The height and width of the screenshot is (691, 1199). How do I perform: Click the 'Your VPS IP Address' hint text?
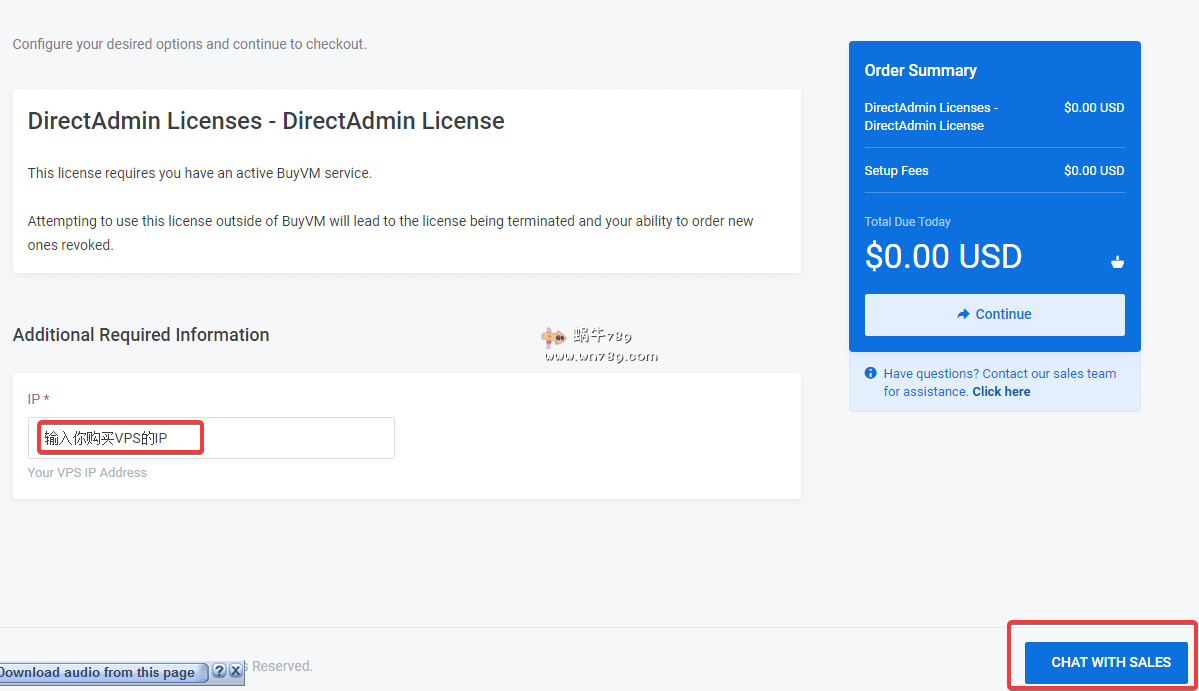pos(87,472)
